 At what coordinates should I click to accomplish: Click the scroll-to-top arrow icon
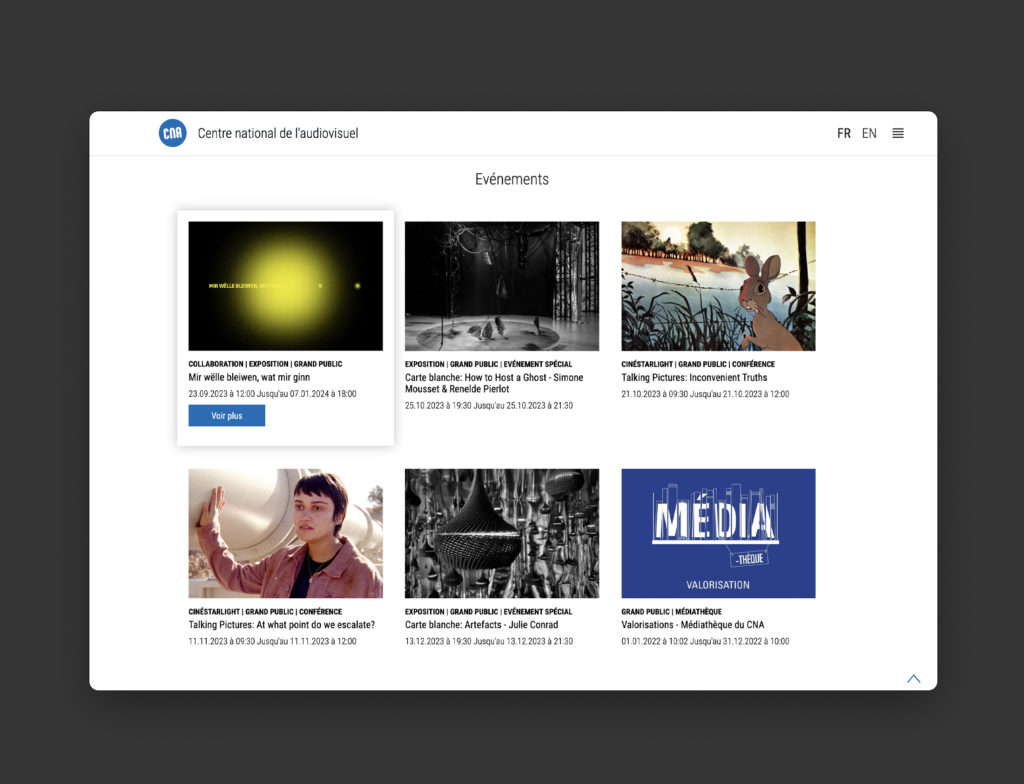tap(913, 679)
